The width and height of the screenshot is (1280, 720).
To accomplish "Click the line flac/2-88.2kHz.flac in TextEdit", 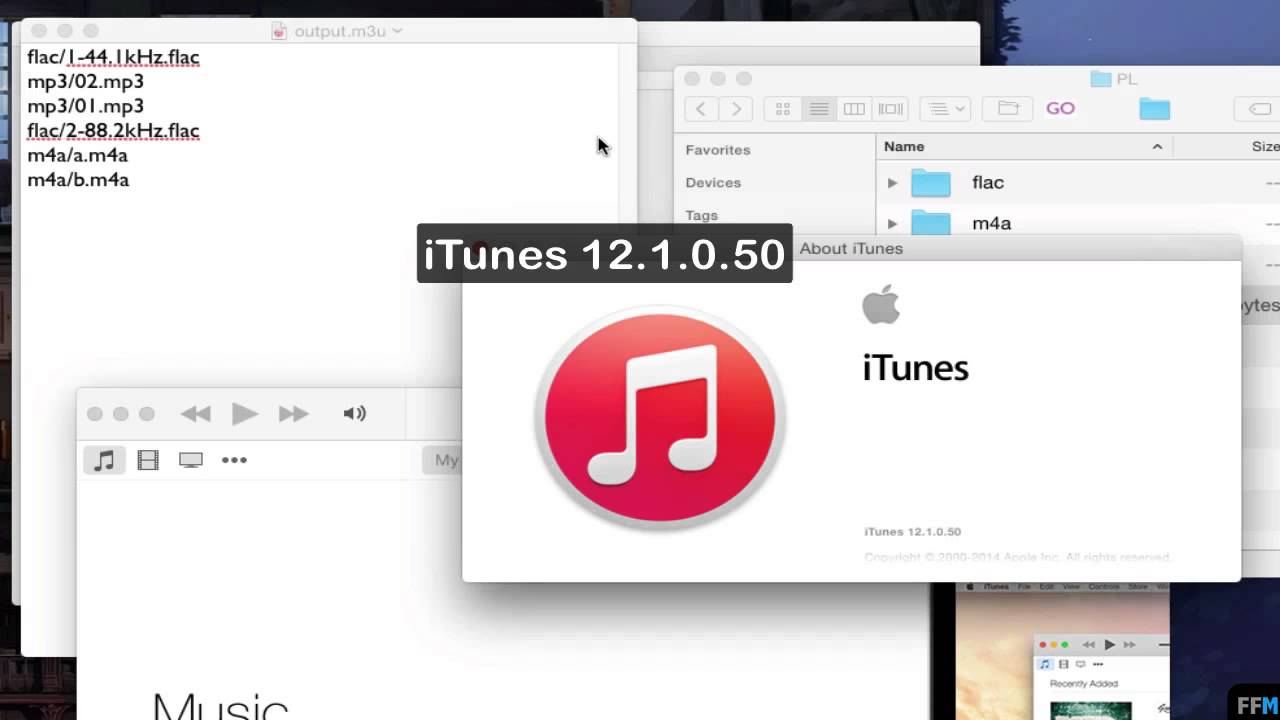I will pos(113,130).
